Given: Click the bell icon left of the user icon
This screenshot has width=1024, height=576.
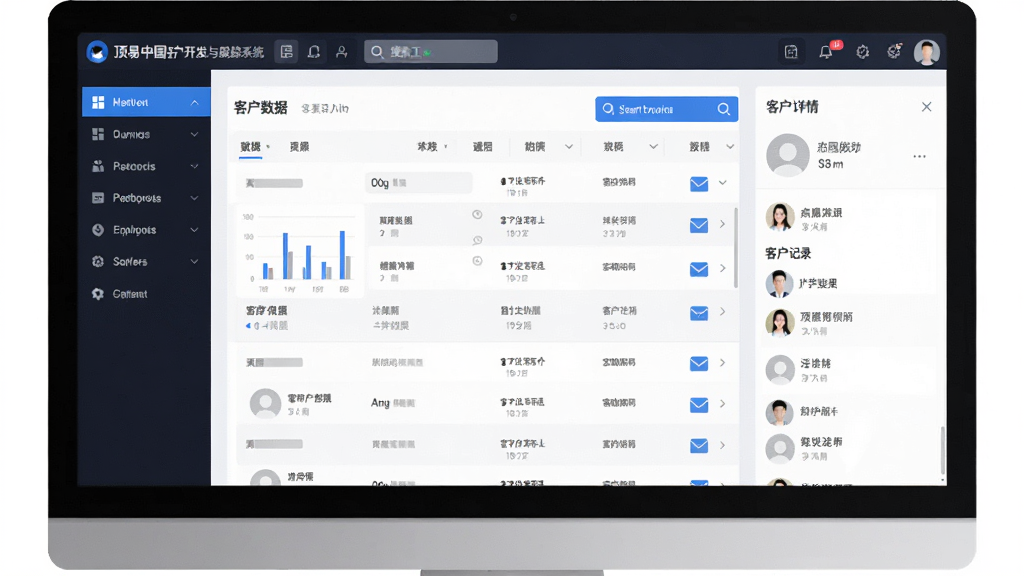Looking at the screenshot, I should pos(313,52).
